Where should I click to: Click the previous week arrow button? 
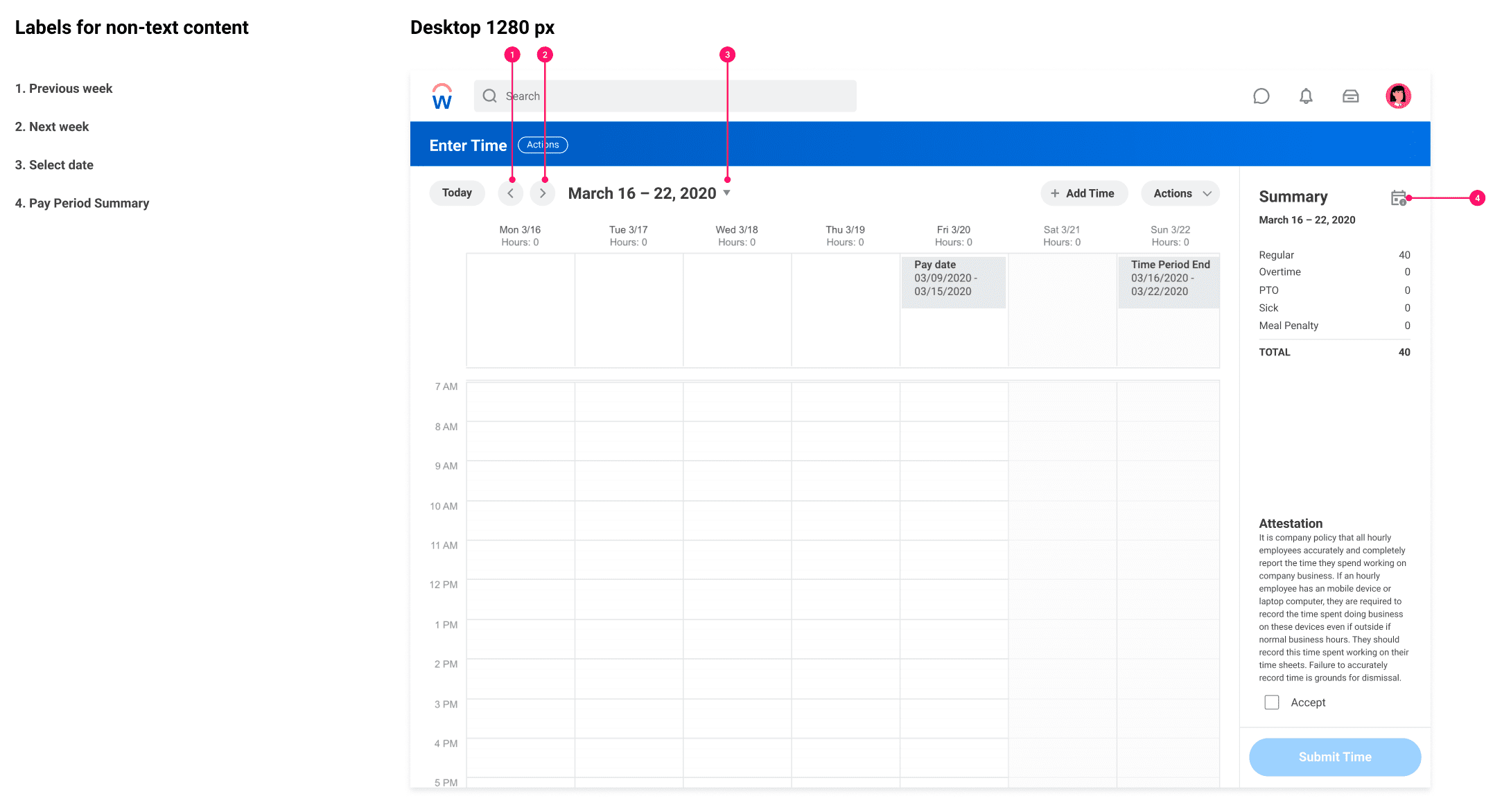coord(510,193)
